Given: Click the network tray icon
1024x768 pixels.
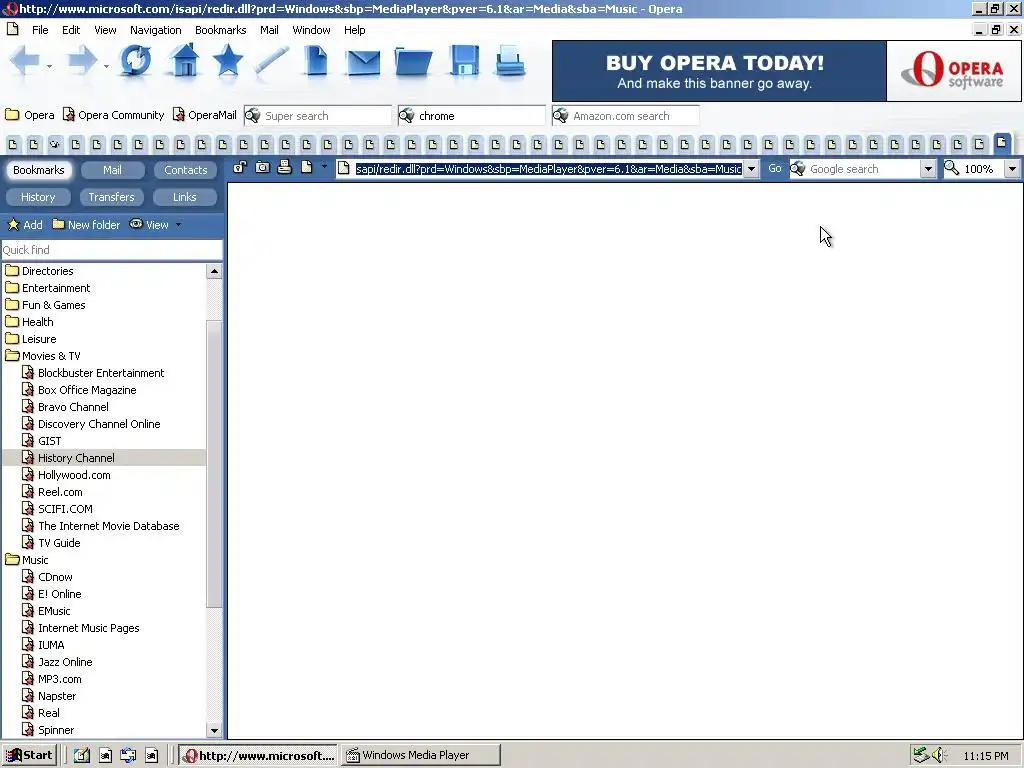Looking at the screenshot, I should 921,755.
